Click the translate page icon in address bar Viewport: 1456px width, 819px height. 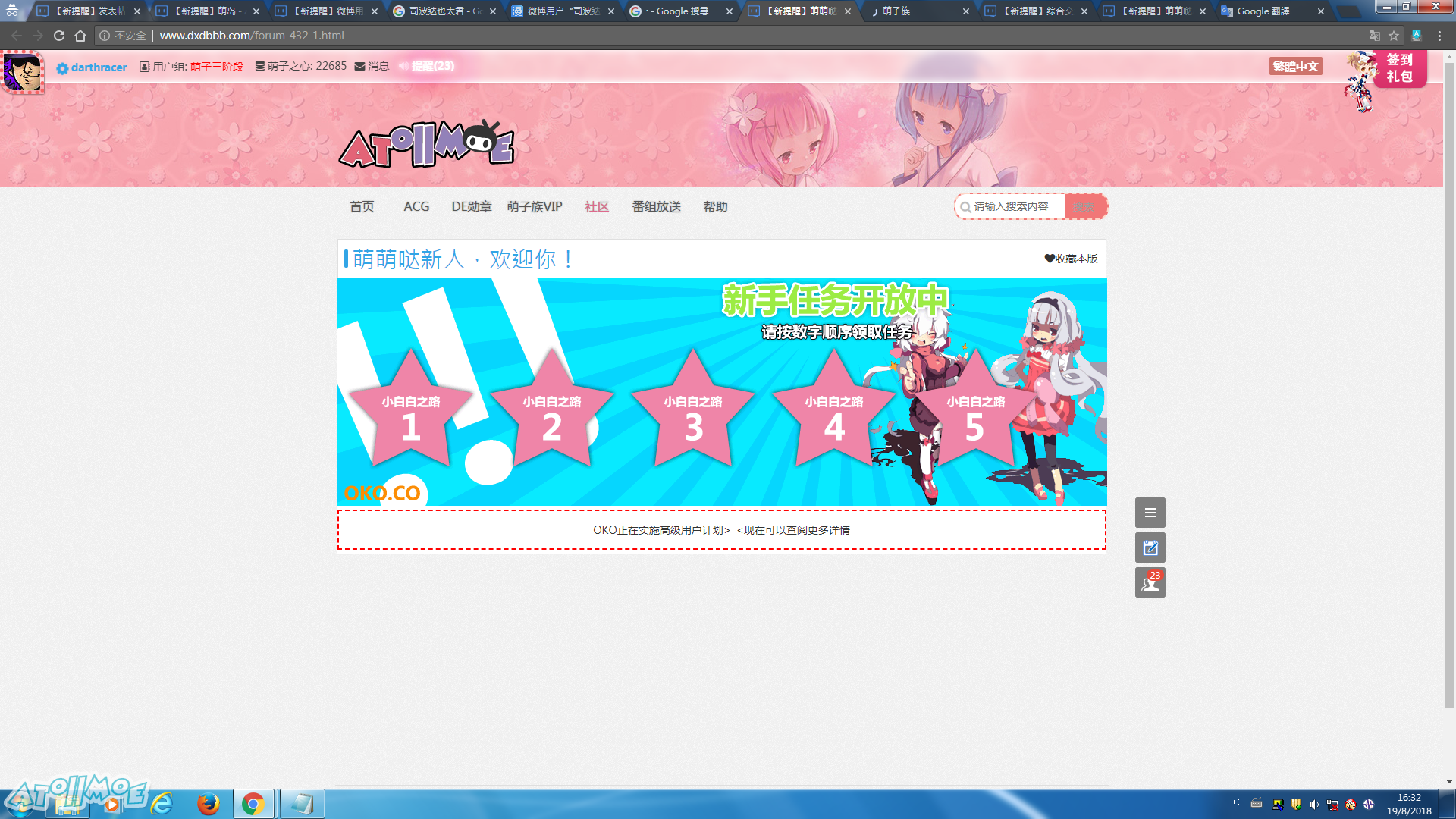(x=1374, y=36)
